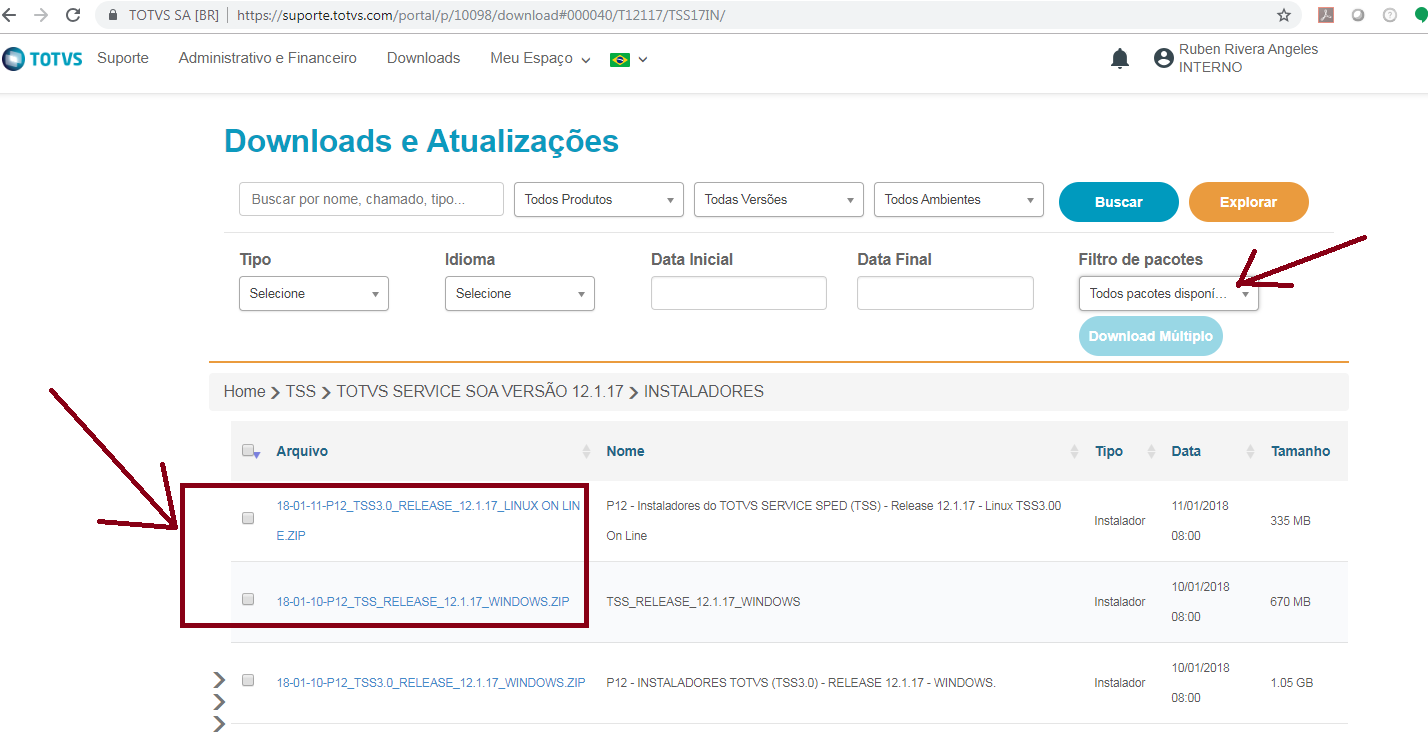The image size is (1428, 738).
Task: Open the Brazil flag language selector
Action: point(629,59)
